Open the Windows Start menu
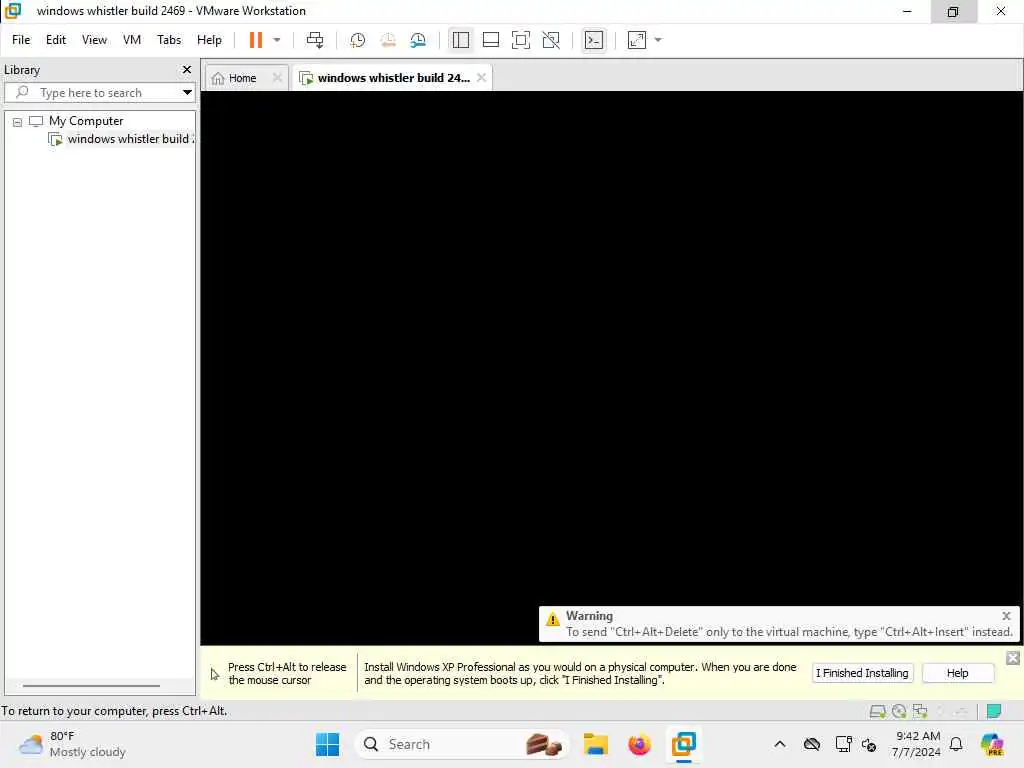The image size is (1024, 768). (x=327, y=744)
